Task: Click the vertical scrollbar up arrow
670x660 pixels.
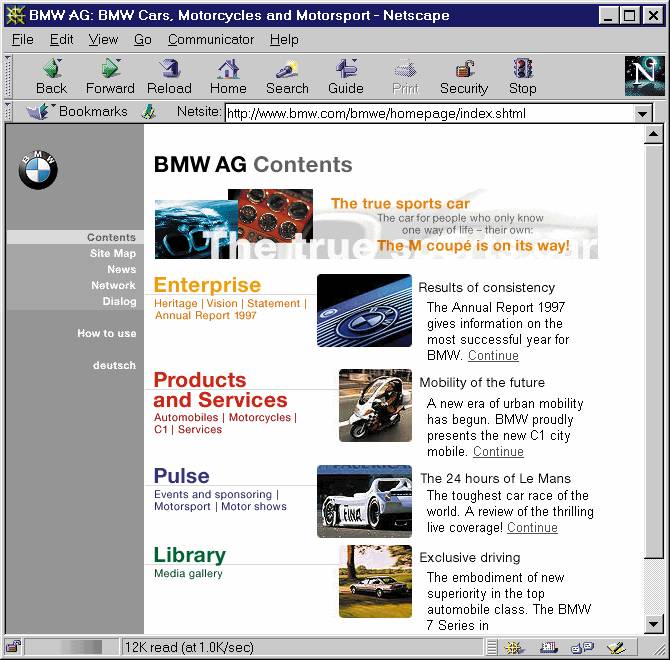Action: (x=653, y=135)
